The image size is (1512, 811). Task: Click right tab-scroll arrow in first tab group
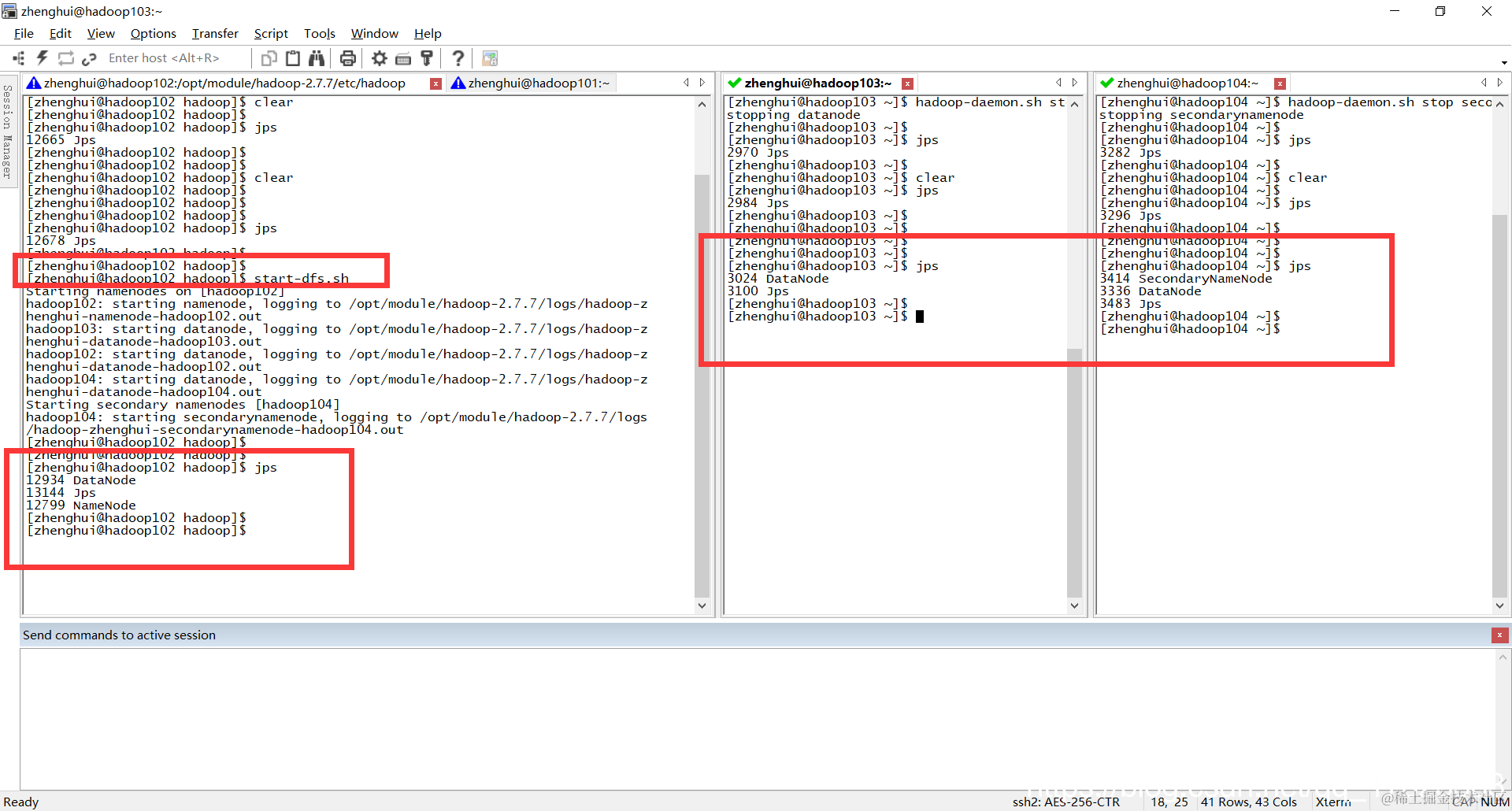(702, 83)
